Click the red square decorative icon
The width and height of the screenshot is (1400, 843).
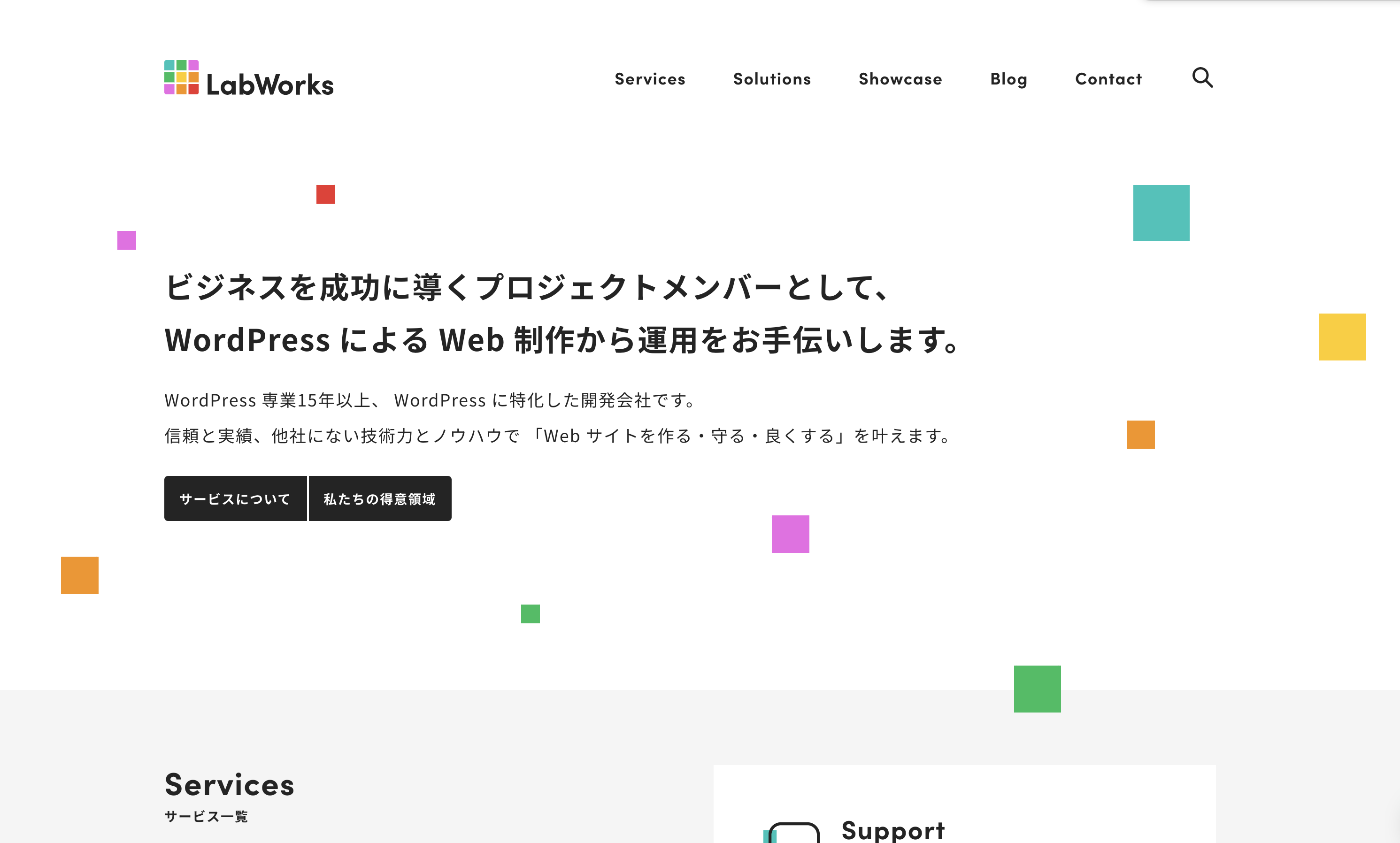point(326,195)
